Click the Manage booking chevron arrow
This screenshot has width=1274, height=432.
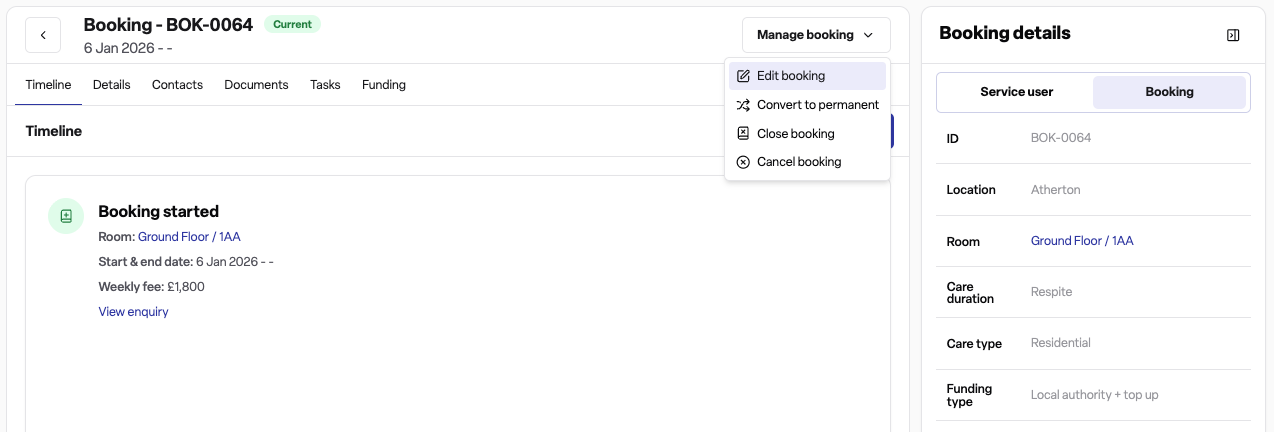click(x=868, y=35)
